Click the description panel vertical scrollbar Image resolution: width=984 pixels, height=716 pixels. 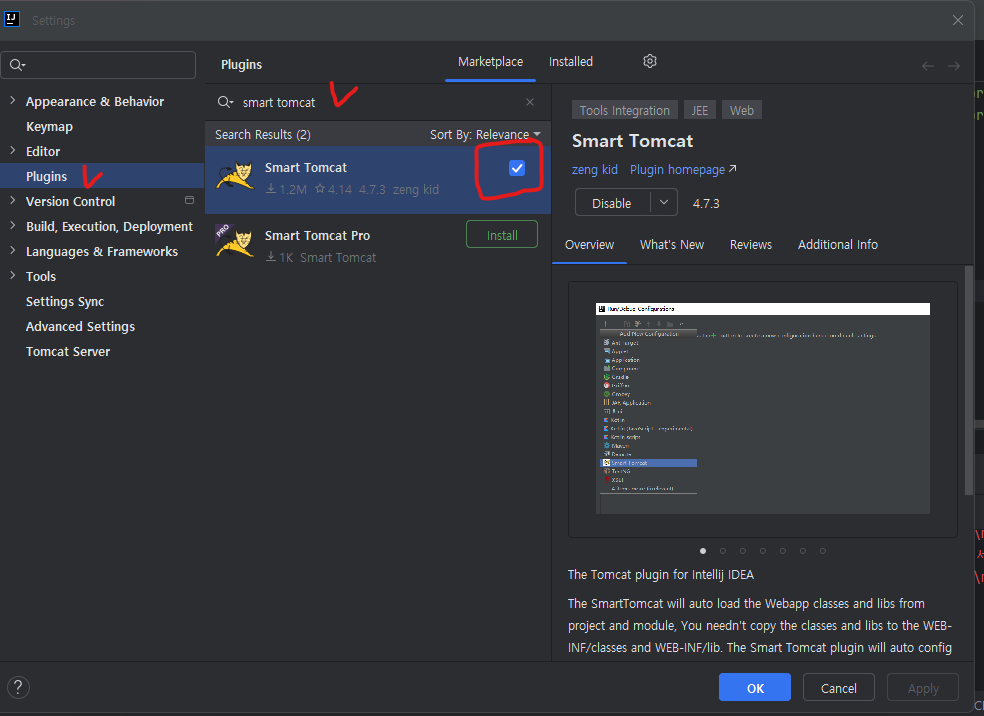[x=969, y=380]
